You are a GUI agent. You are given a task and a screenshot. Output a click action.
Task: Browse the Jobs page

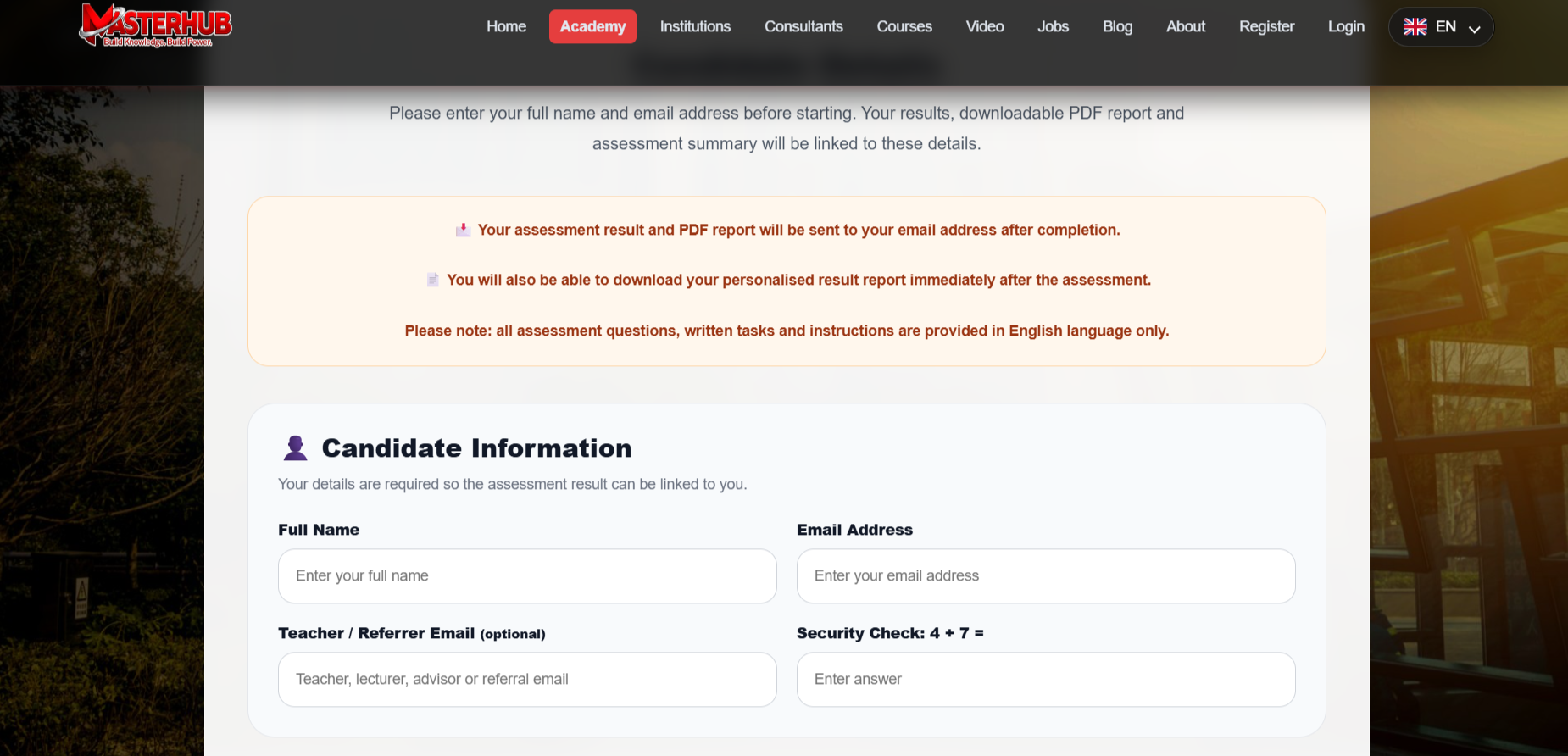(x=1054, y=26)
